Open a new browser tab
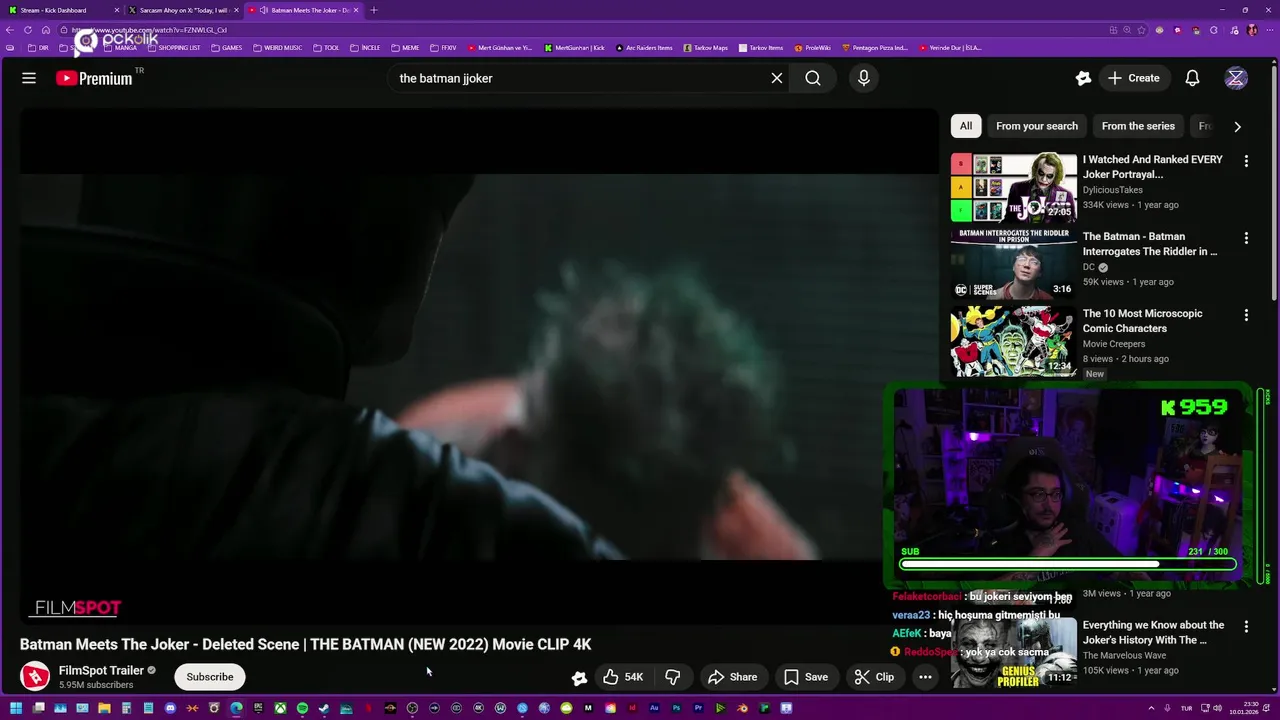The width and height of the screenshot is (1280, 720). 374,10
